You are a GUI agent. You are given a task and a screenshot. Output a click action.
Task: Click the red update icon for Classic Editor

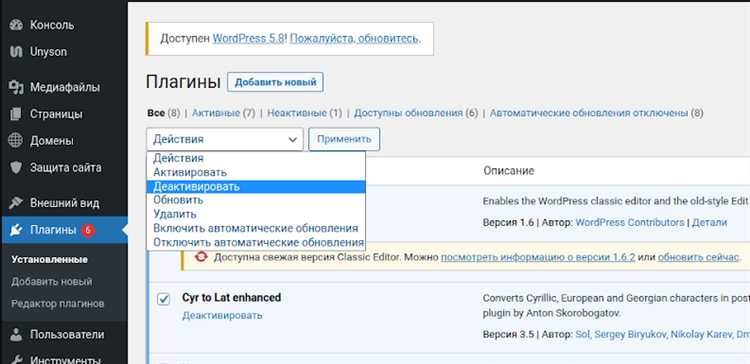click(201, 257)
